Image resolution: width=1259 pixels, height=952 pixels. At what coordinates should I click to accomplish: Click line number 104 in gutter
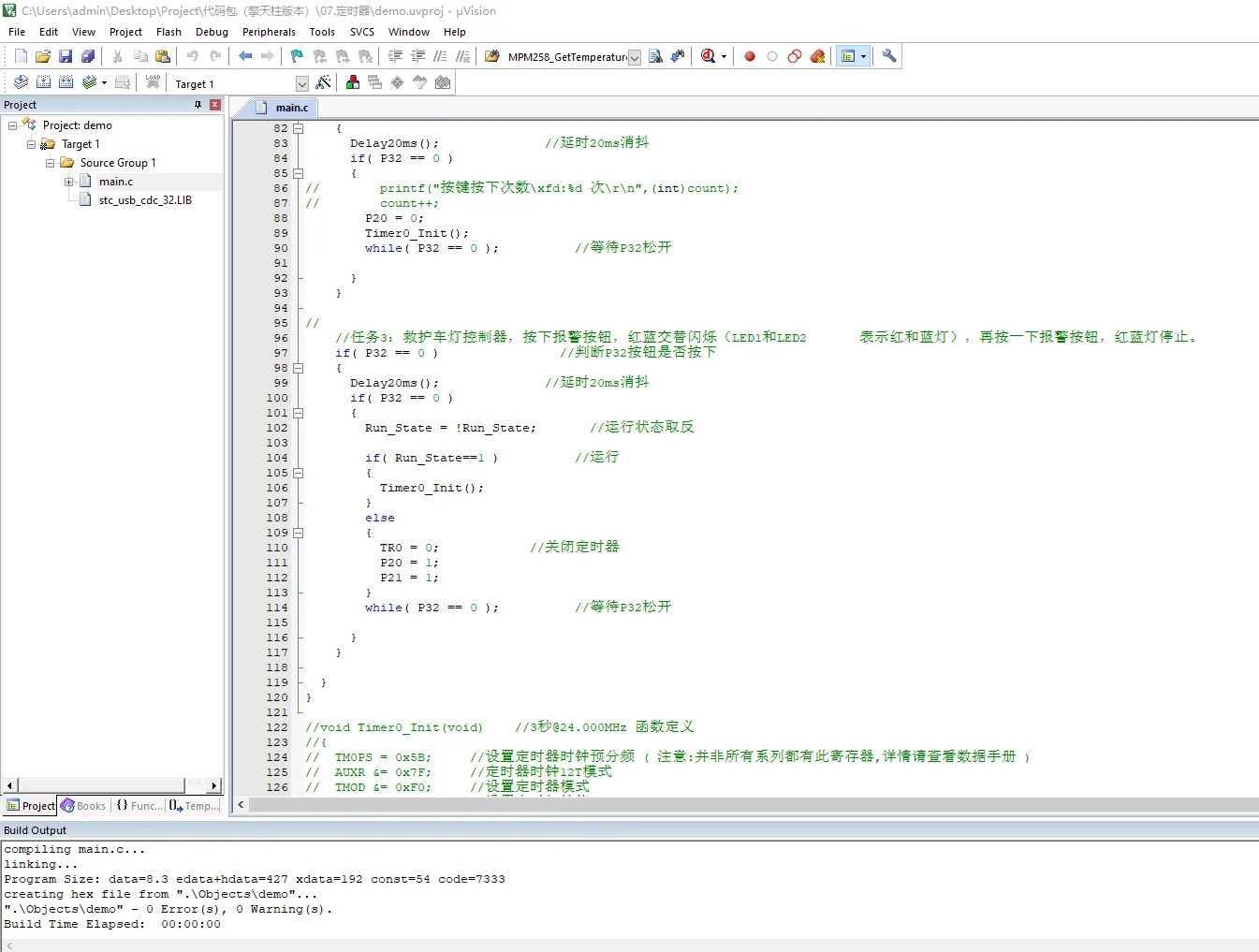(277, 458)
